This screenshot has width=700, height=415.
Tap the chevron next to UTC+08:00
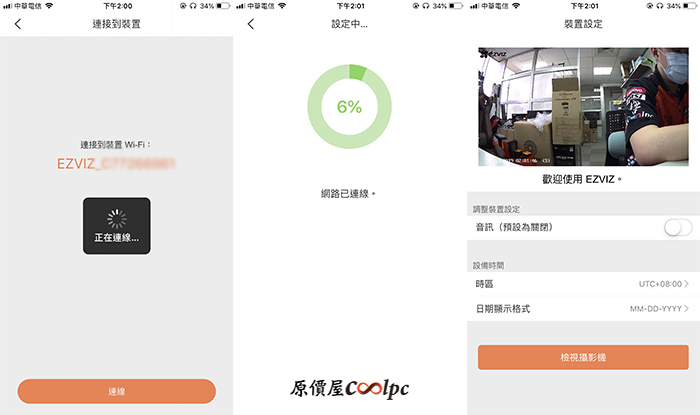coord(687,284)
